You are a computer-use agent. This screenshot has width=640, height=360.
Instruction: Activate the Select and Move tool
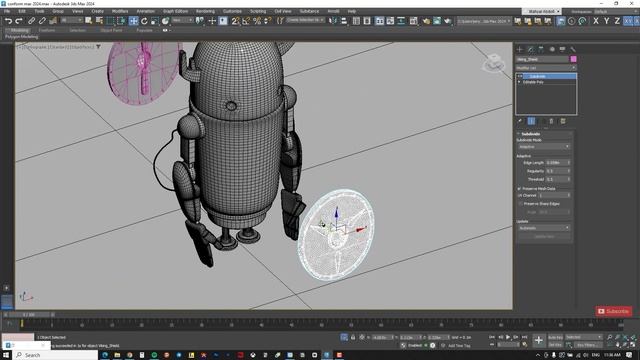click(x=133, y=21)
